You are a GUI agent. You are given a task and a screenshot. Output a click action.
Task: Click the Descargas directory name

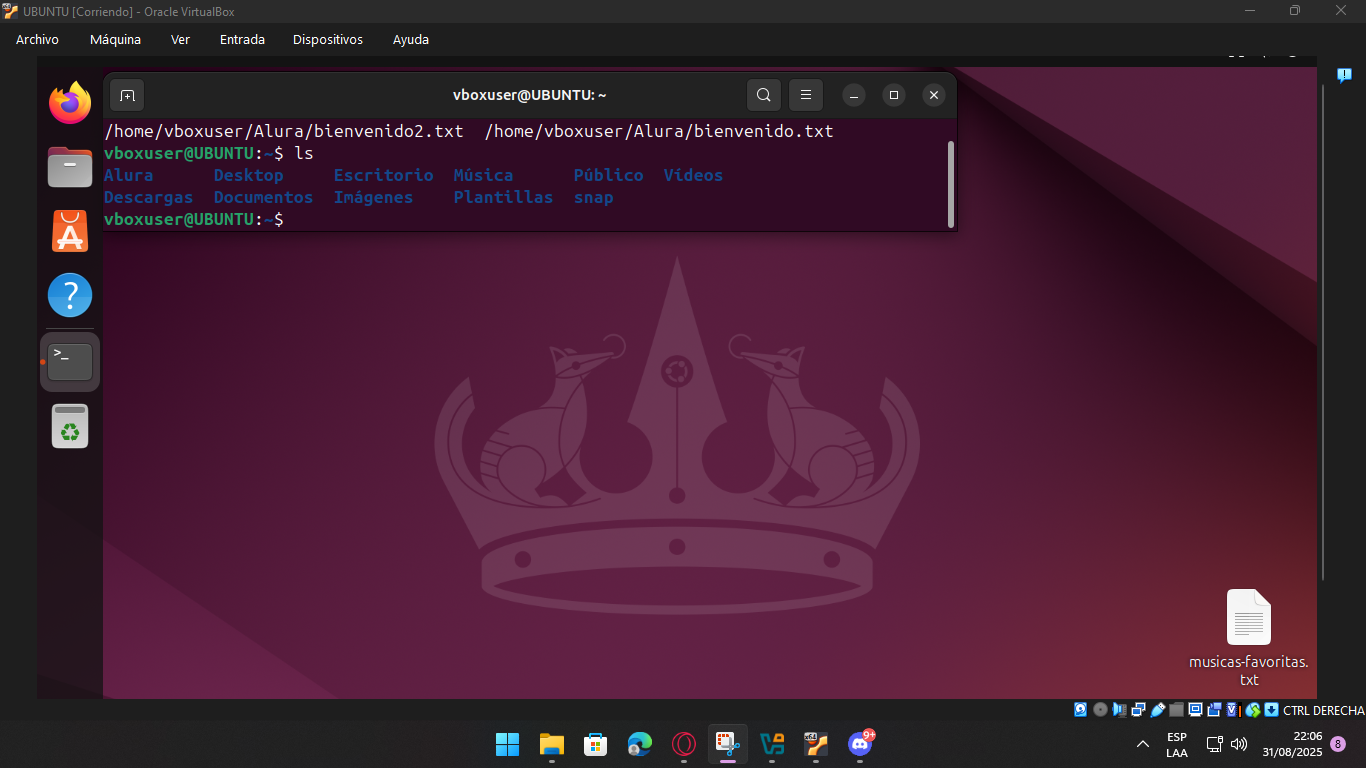[149, 197]
